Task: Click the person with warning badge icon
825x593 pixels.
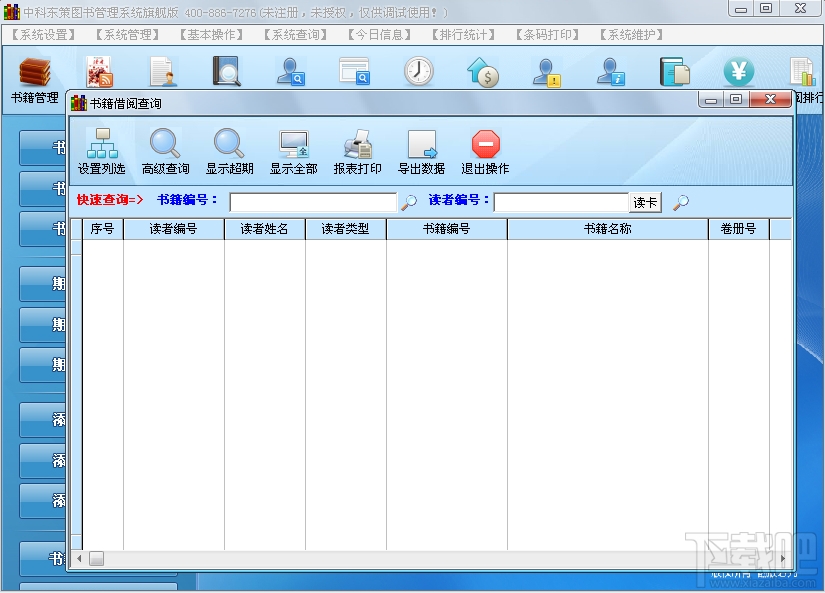Action: click(546, 71)
